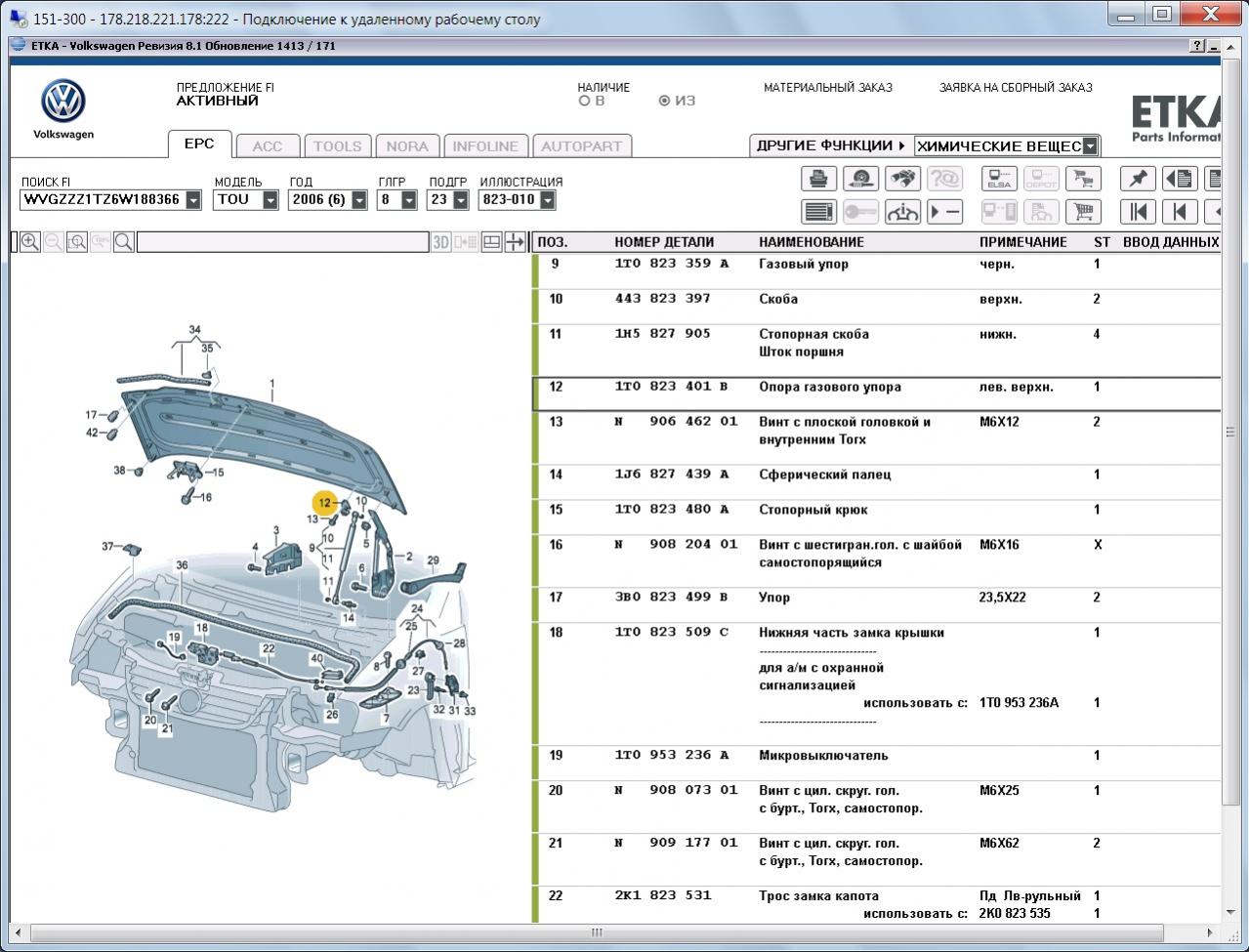Viewport: 1249px width, 952px height.
Task: Zoom in on the illustration
Action: click(x=30, y=242)
